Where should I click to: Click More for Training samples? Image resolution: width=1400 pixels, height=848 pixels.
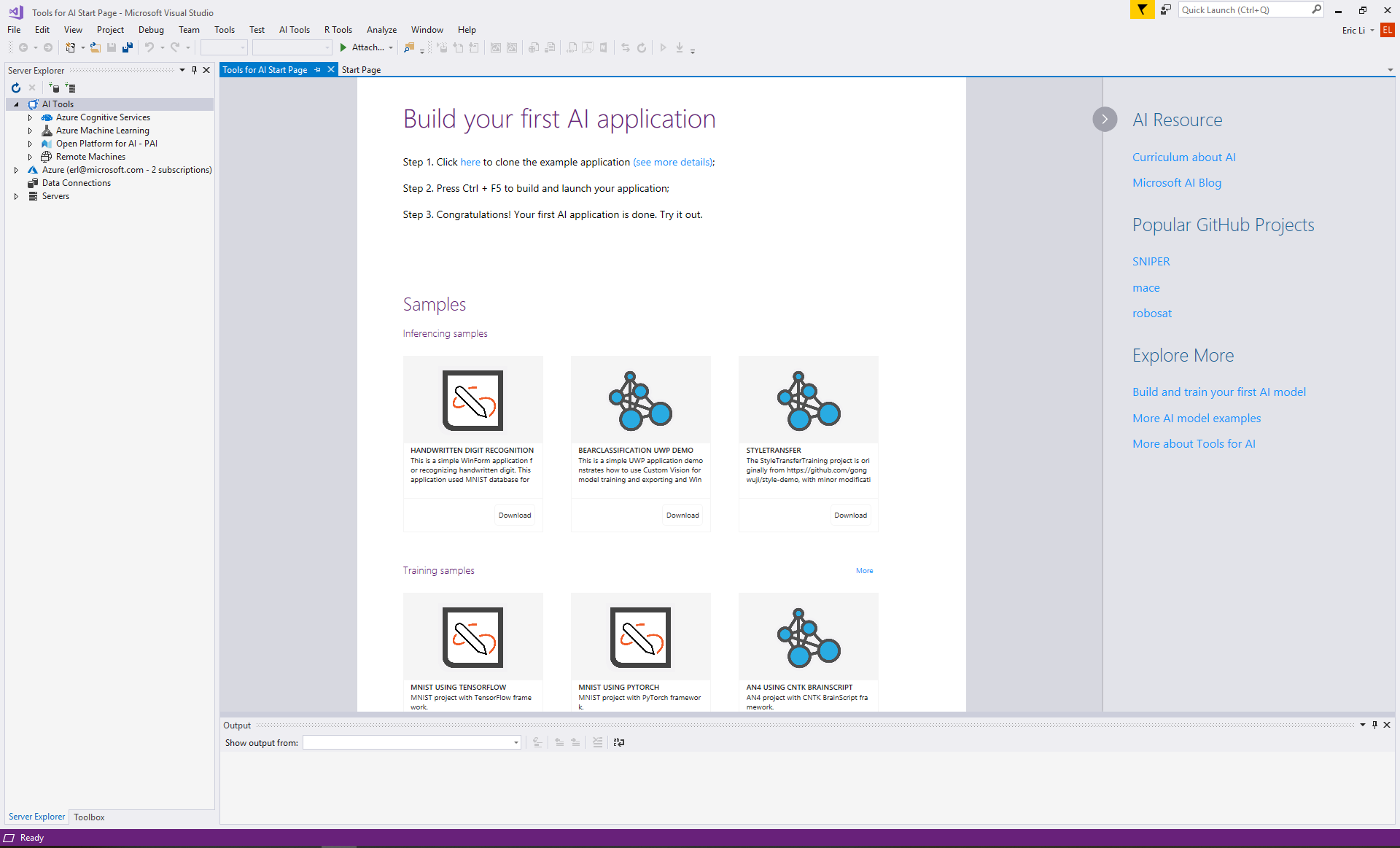864,570
